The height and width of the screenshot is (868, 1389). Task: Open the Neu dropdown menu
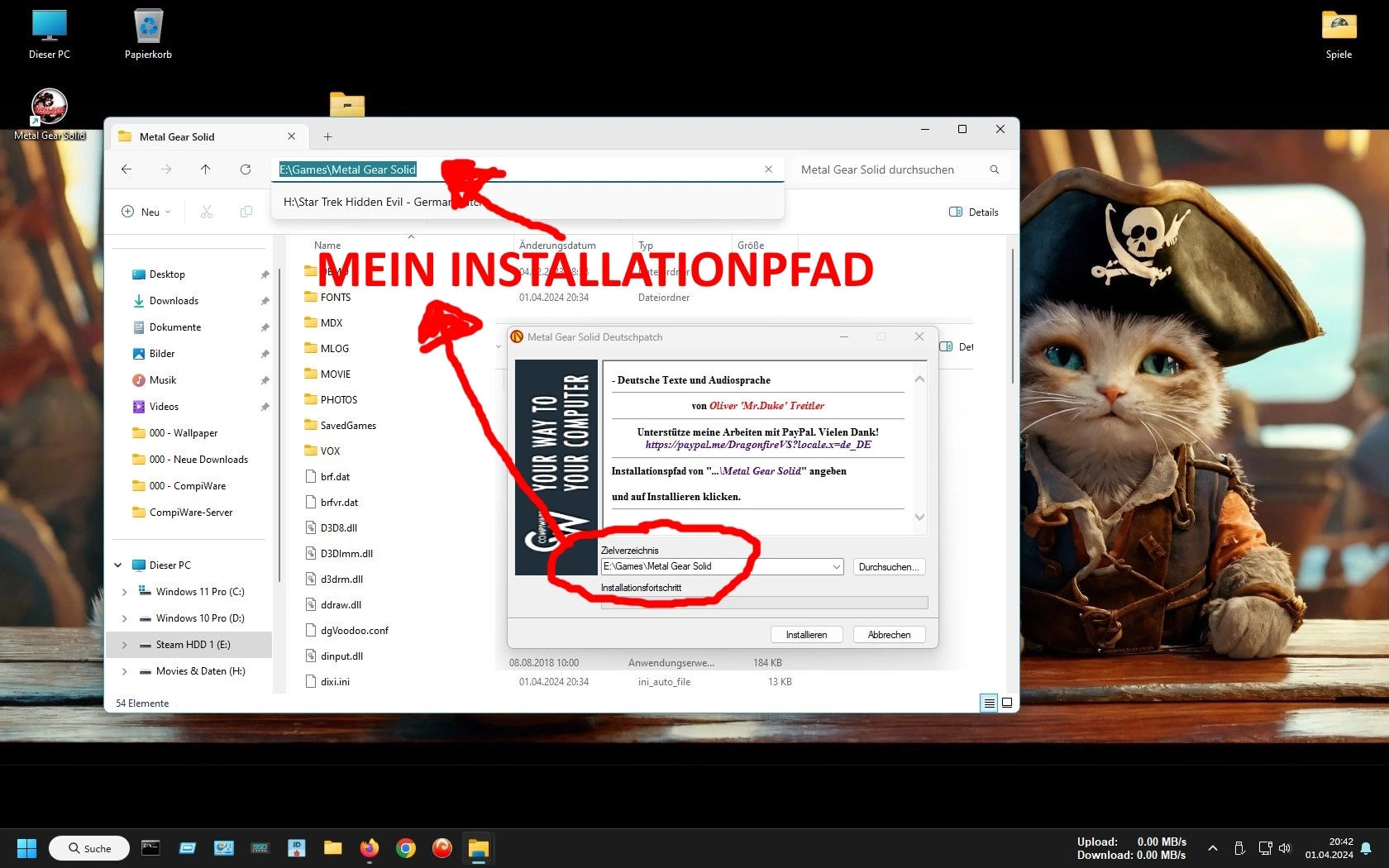[146, 212]
